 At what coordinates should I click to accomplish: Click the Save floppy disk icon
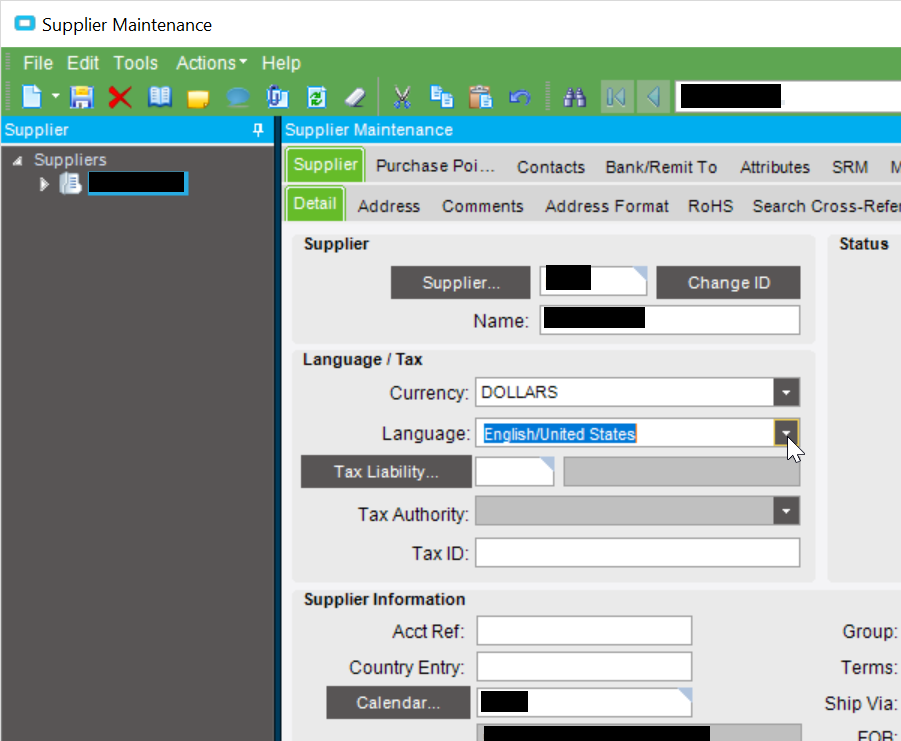click(x=82, y=97)
